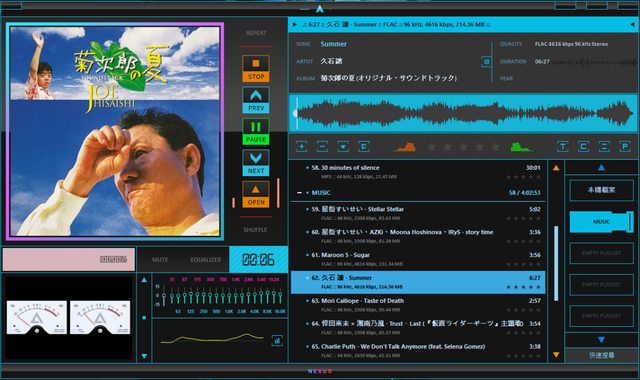Click the plus icon in the playlist toolbar
Screen dimensions: 640x380
302,147
